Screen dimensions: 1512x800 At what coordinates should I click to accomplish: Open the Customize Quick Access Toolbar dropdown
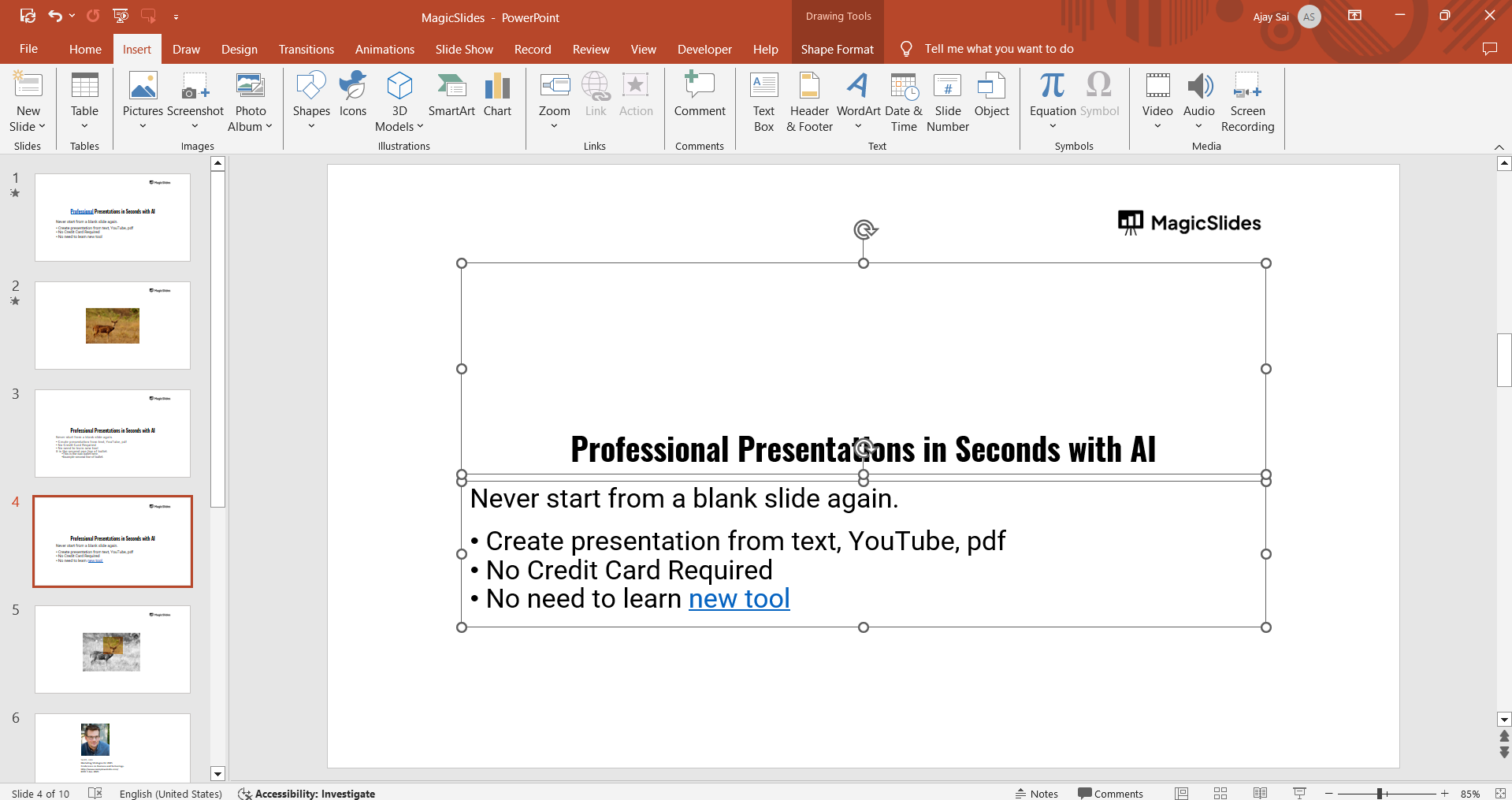click(176, 17)
